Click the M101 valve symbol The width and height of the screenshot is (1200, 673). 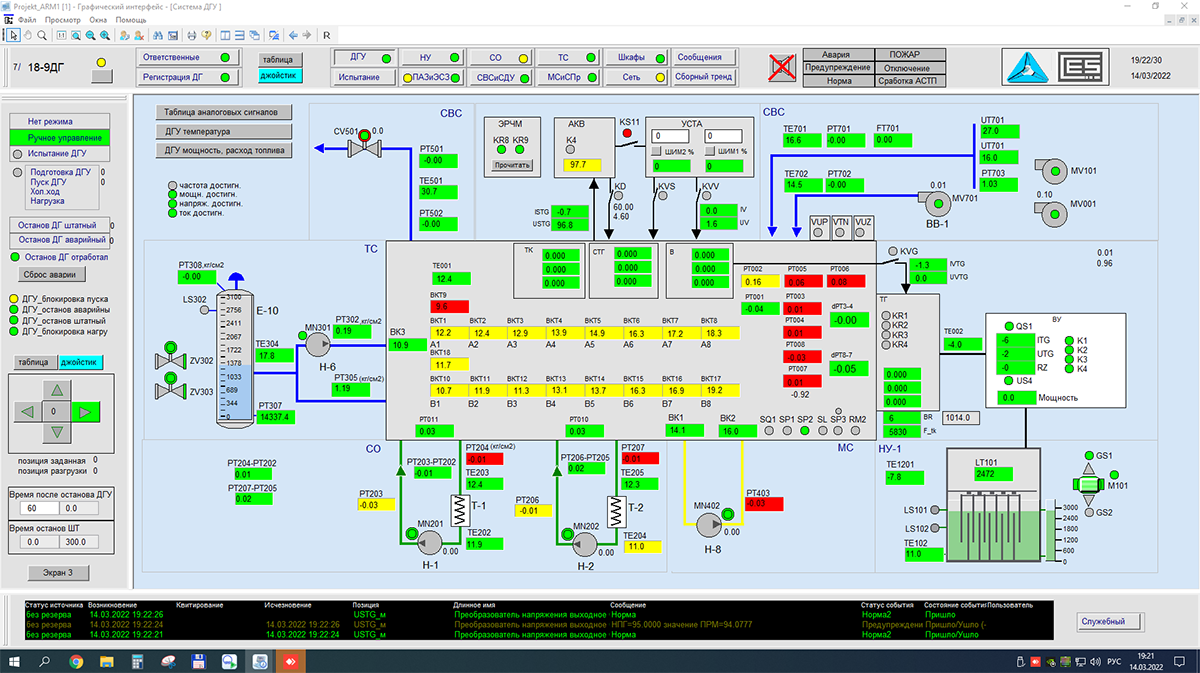(x=1088, y=484)
